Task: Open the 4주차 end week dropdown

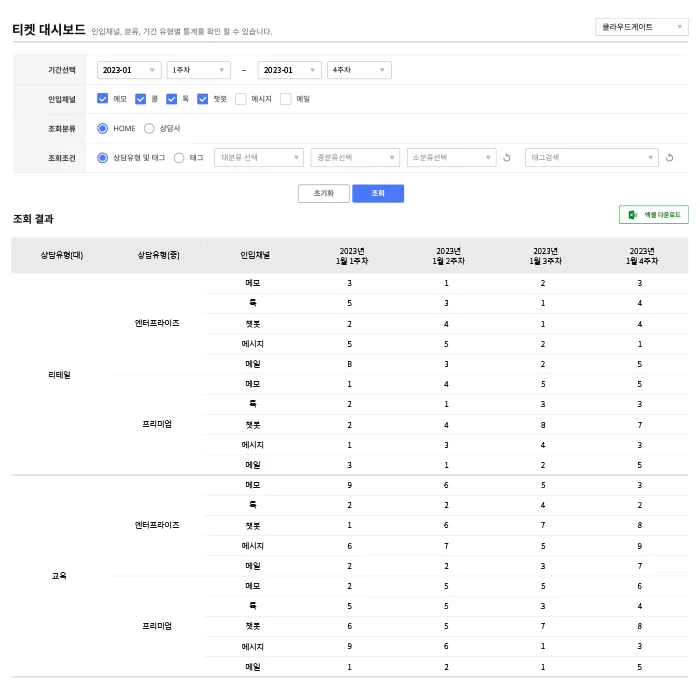Action: pyautogui.click(x=359, y=70)
